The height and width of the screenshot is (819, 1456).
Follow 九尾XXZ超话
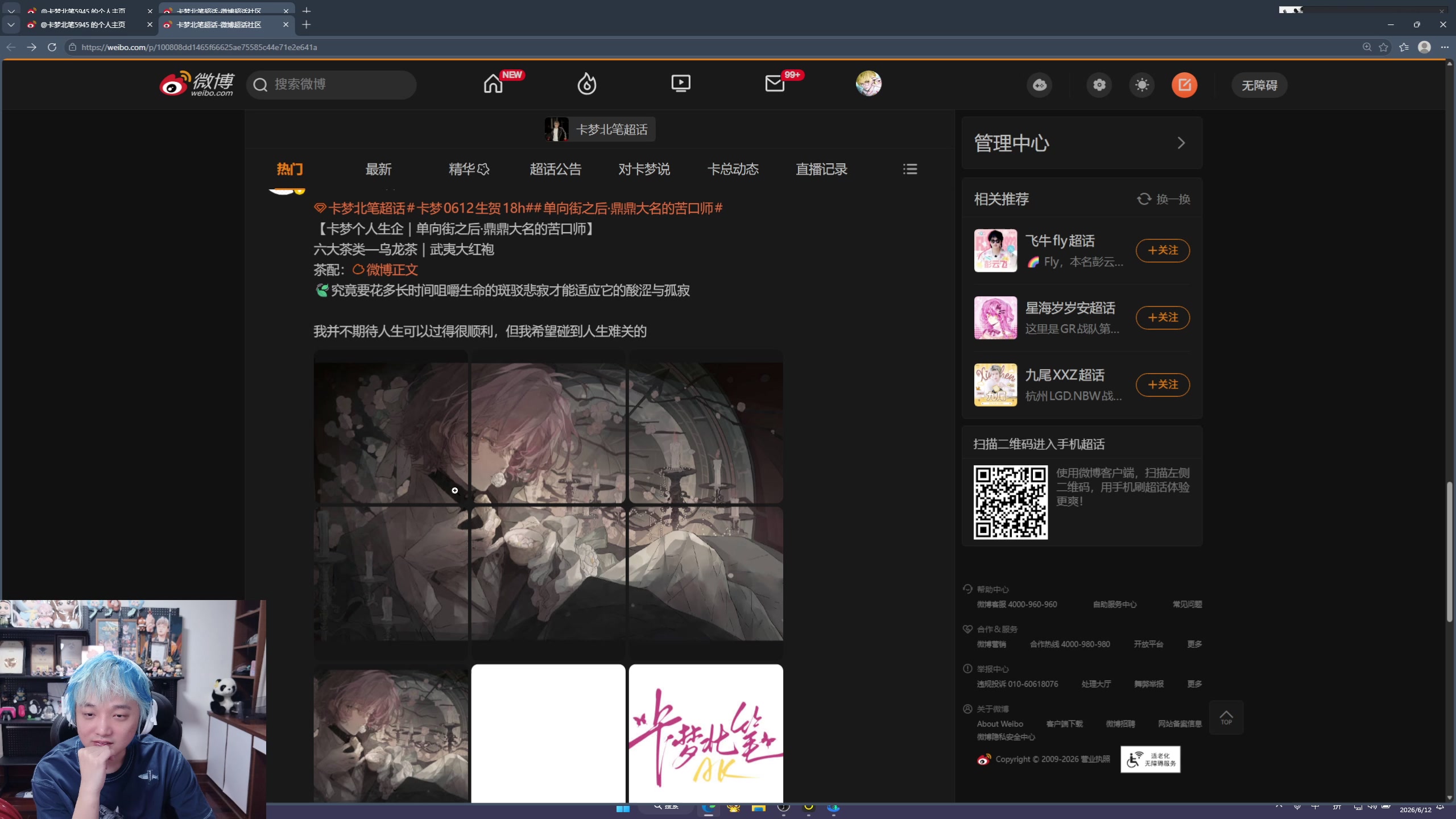tap(1163, 384)
